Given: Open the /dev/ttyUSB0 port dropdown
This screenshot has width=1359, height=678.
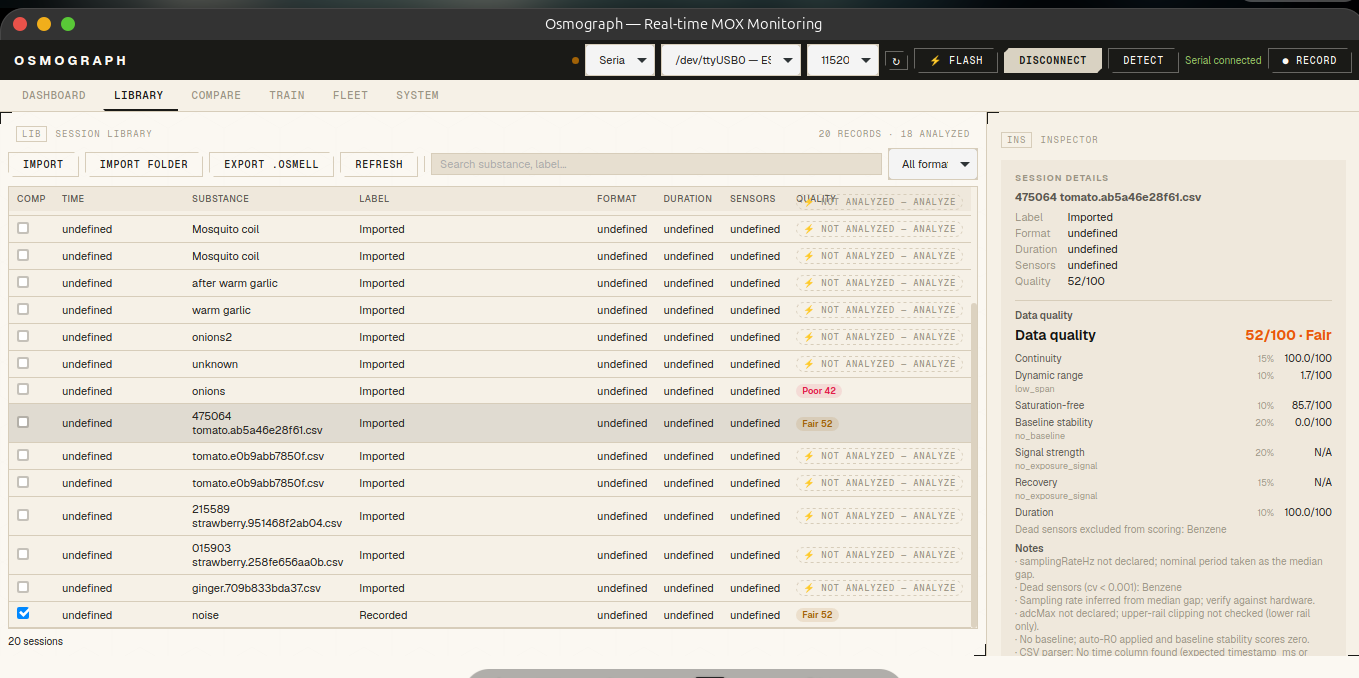Looking at the screenshot, I should [x=731, y=60].
